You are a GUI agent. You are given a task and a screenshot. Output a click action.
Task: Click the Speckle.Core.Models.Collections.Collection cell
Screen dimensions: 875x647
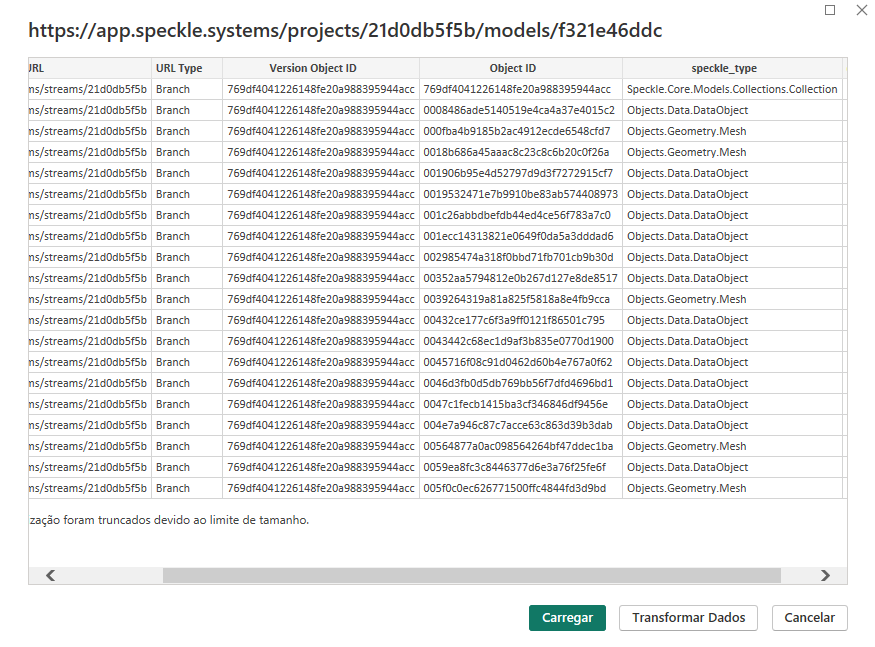[x=732, y=89]
